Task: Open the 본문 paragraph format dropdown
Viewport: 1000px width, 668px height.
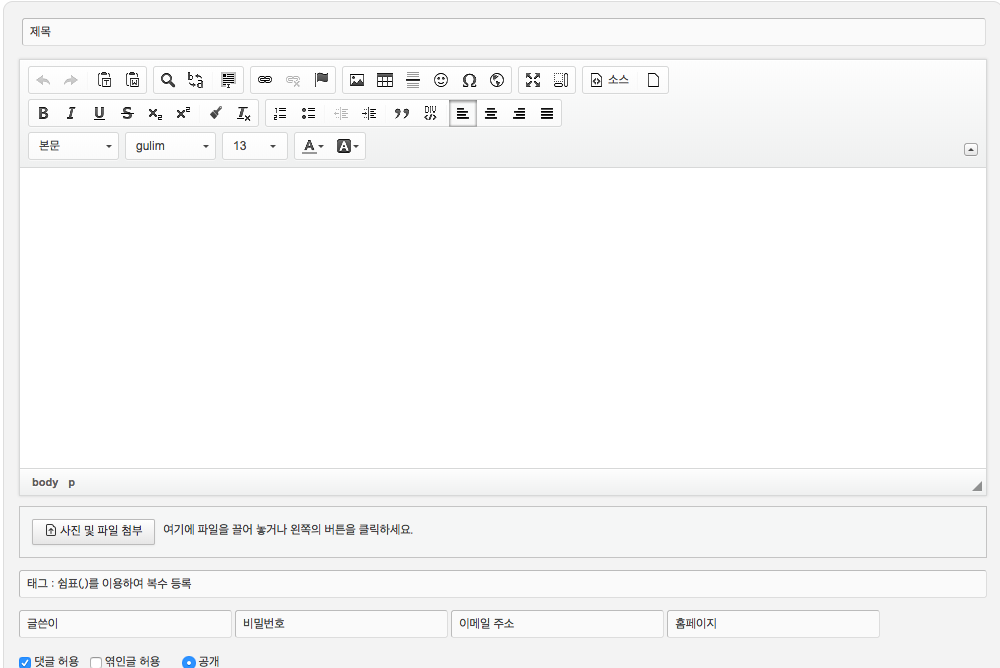Action: (74, 146)
